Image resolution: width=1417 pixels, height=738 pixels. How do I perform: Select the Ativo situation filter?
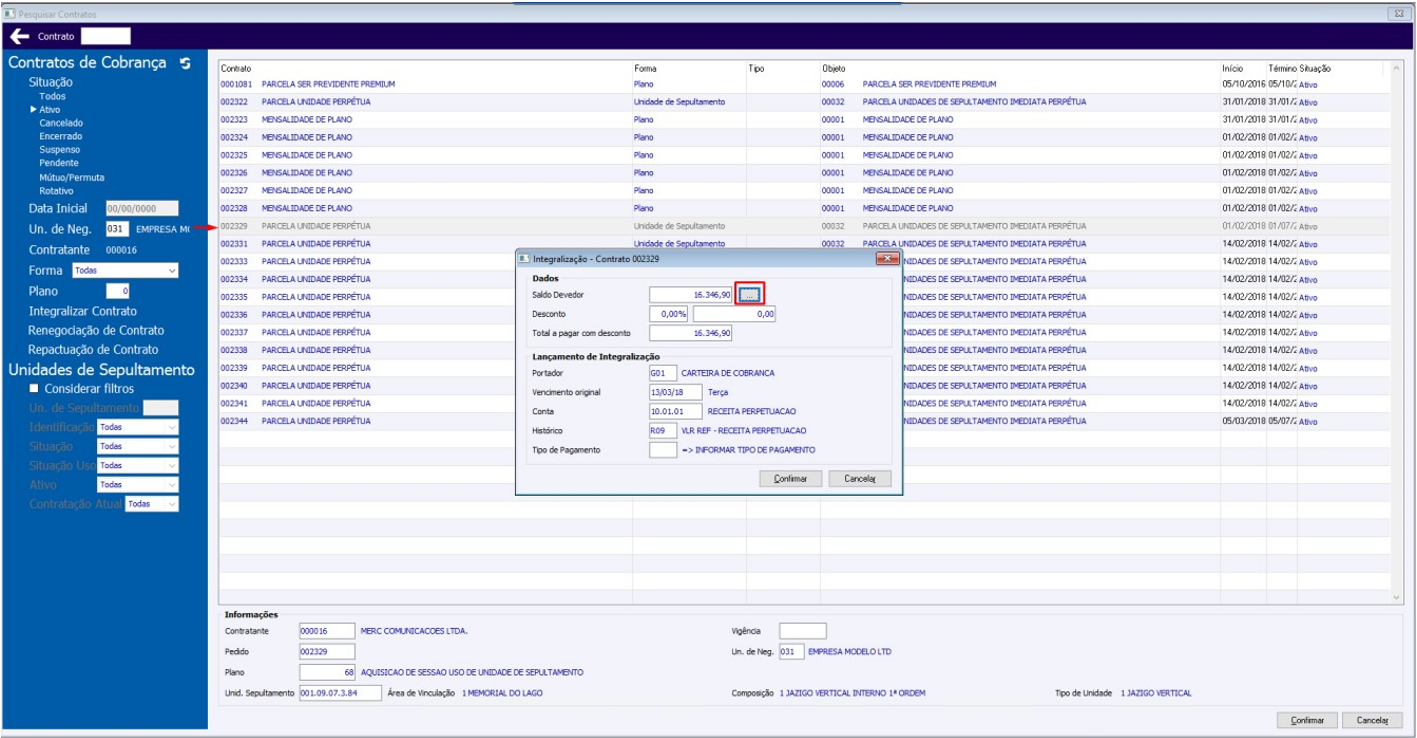(x=50, y=109)
